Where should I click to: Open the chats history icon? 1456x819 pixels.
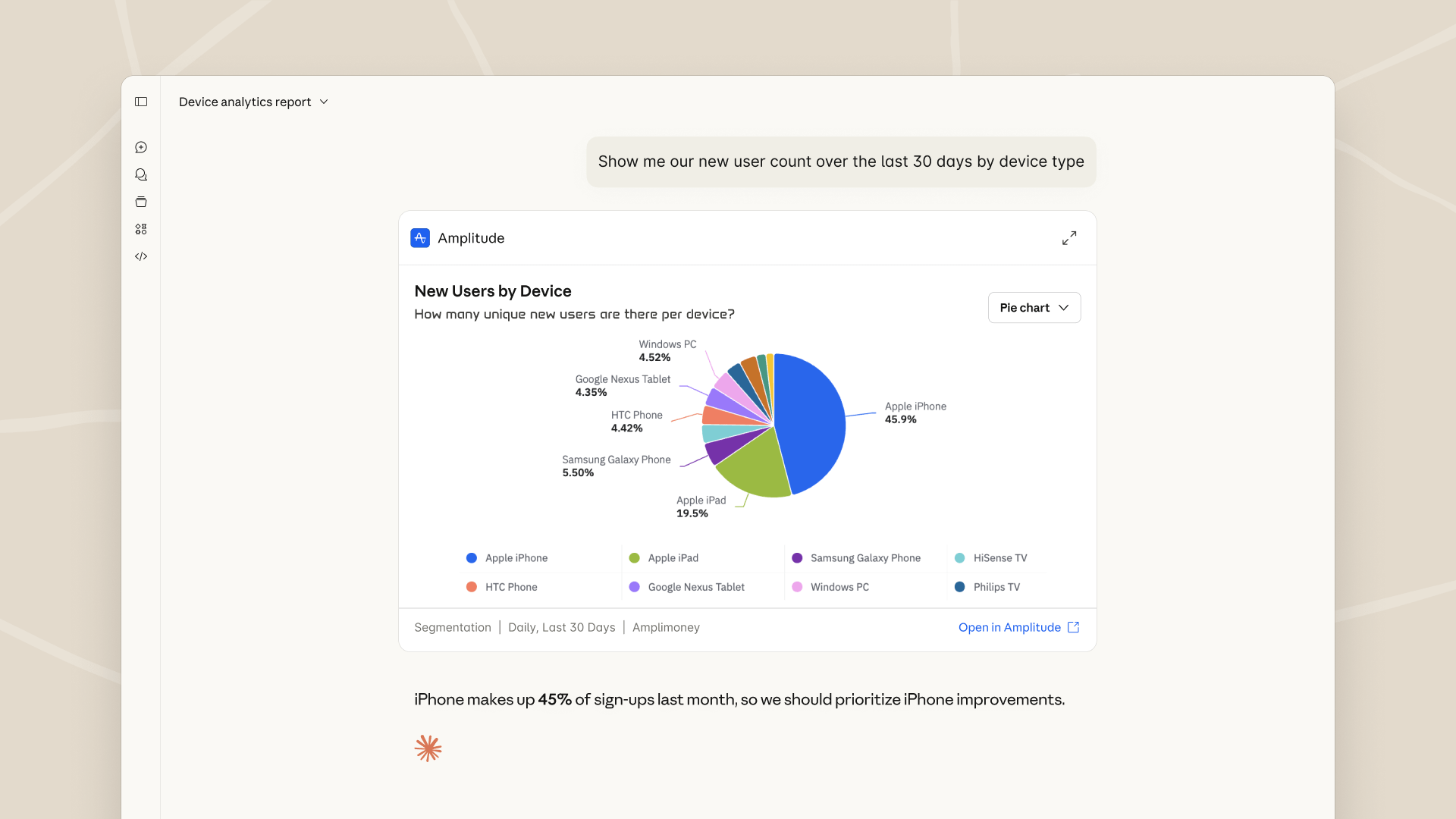pyautogui.click(x=141, y=174)
